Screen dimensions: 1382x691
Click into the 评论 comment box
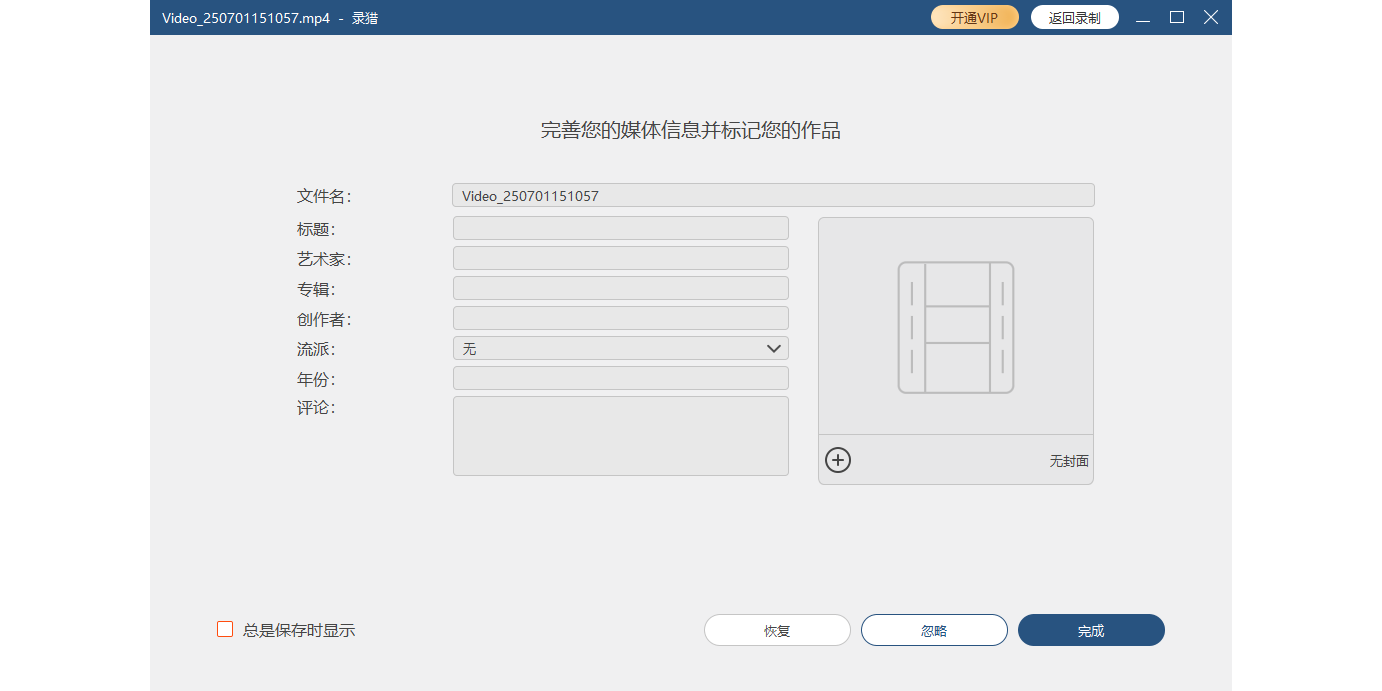point(621,436)
